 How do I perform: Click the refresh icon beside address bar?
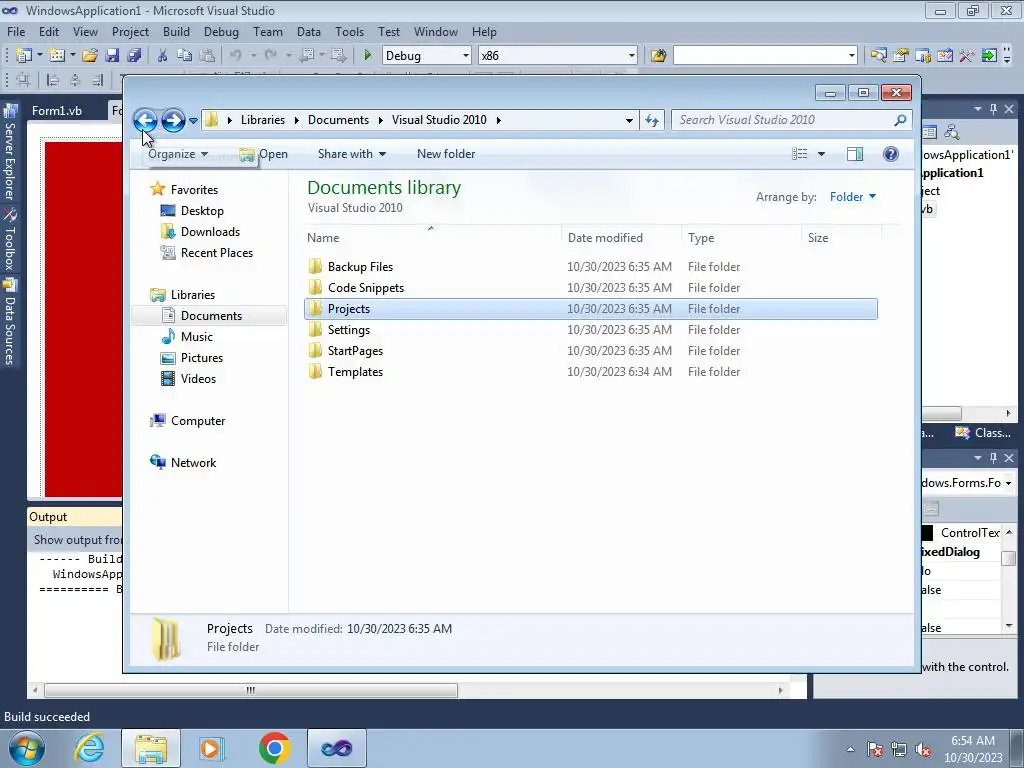pos(652,120)
